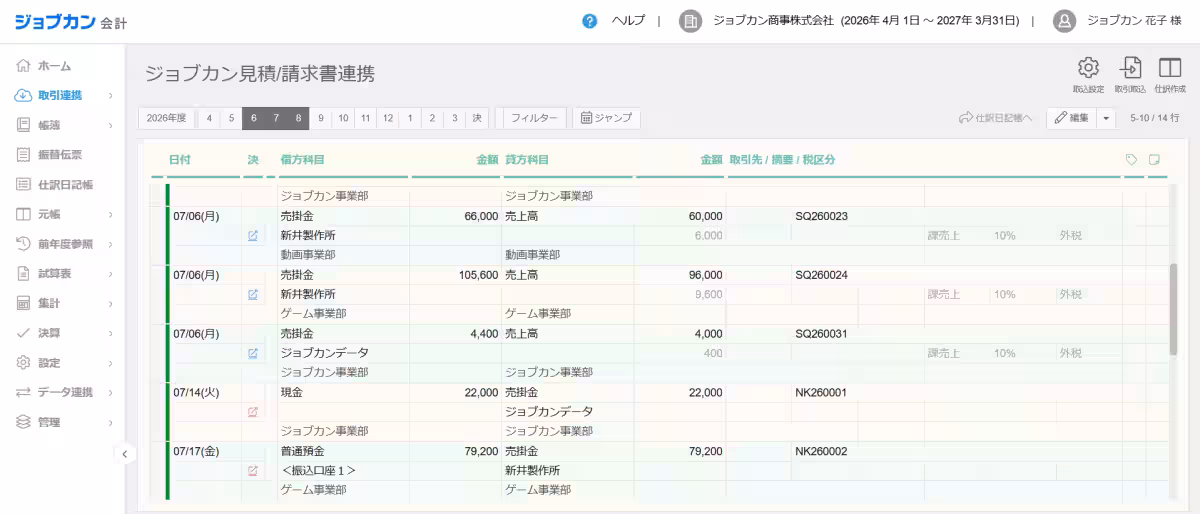Click the 日付 column header
The height and width of the screenshot is (514, 1200).
coord(180,160)
